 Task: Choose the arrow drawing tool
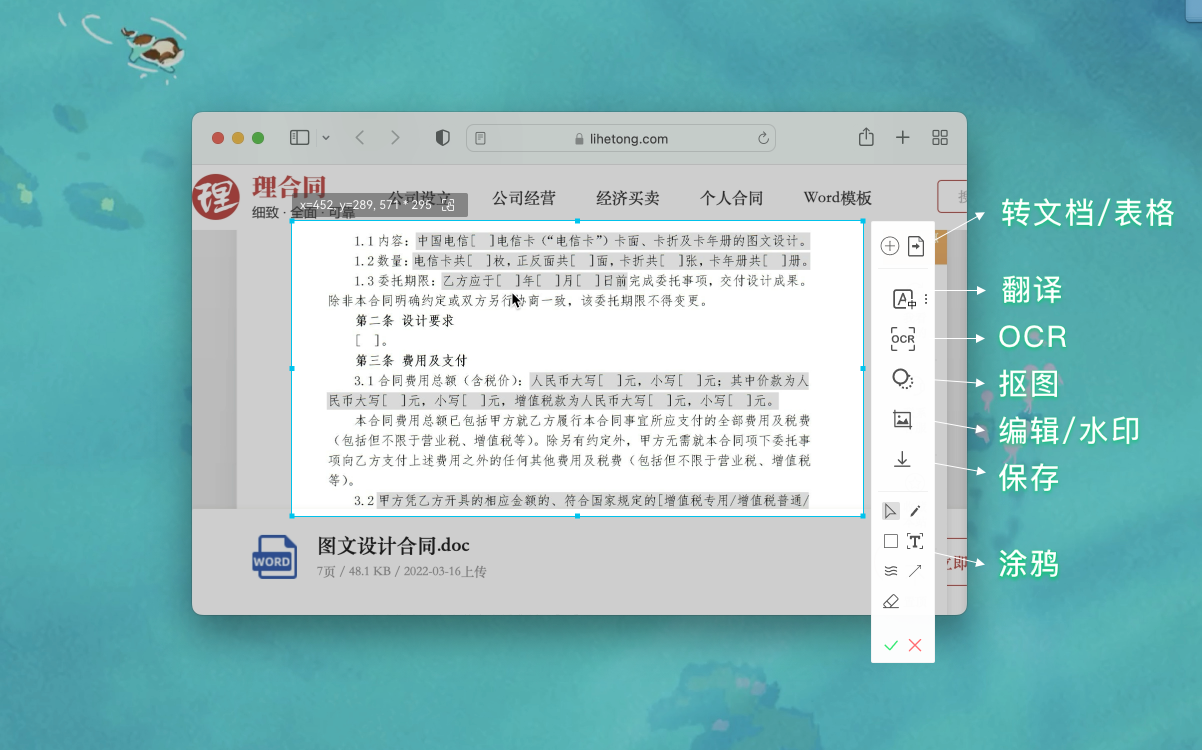915,571
